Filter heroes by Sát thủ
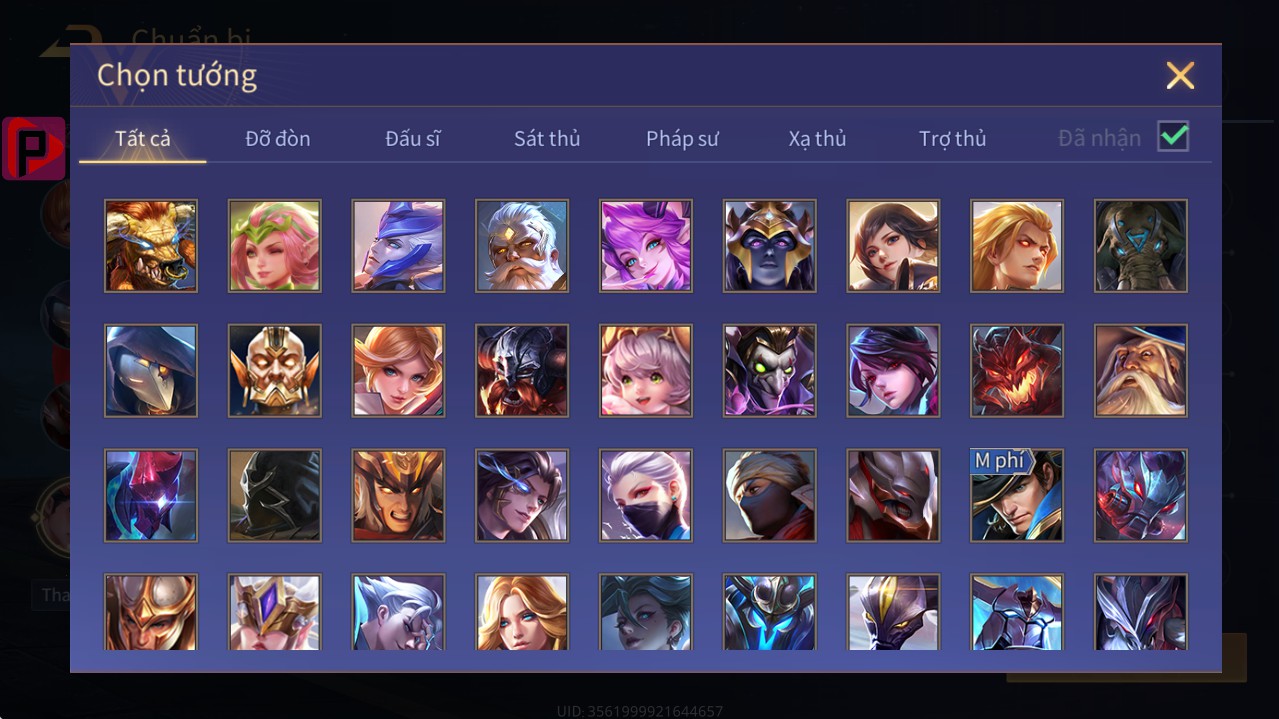 click(x=547, y=139)
